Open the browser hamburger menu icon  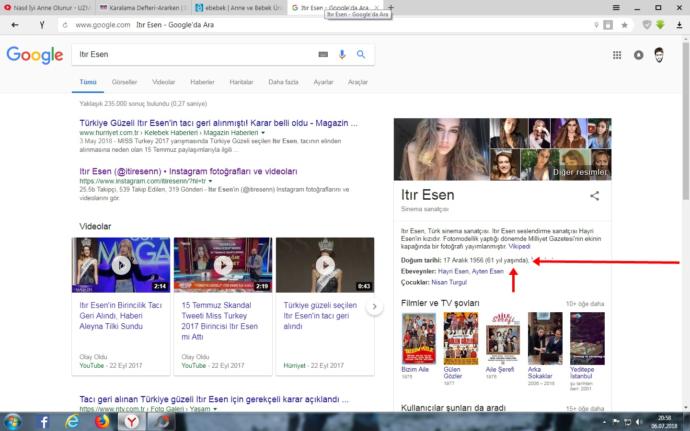coord(616,7)
